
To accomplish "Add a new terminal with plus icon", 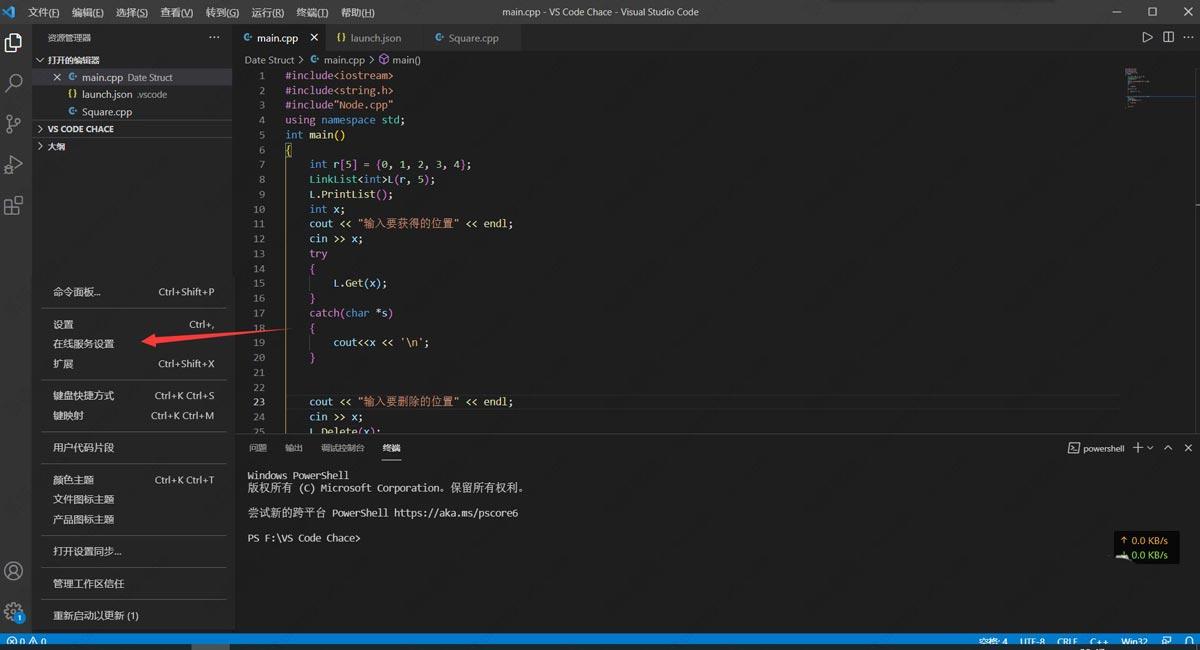I will [1137, 448].
